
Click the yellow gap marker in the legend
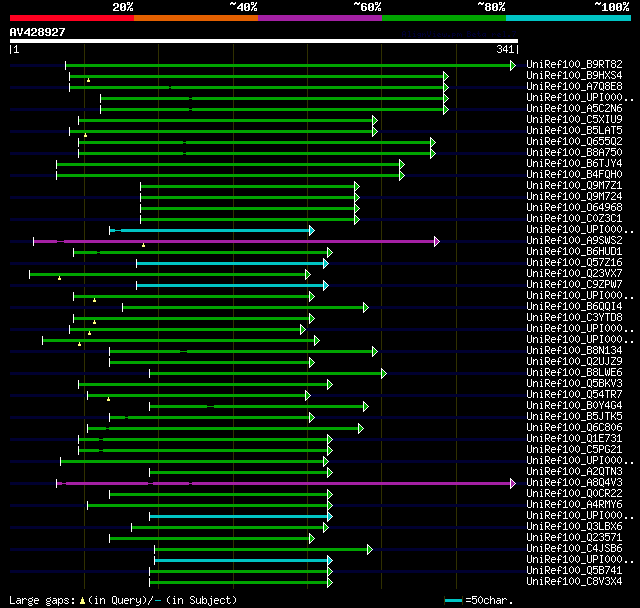coord(82,601)
